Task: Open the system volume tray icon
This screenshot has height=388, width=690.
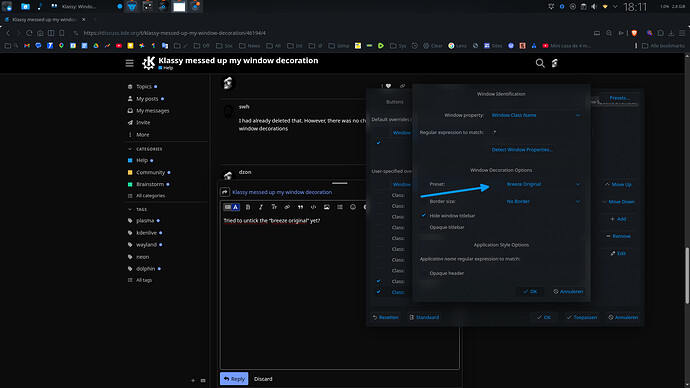Action: (594, 7)
